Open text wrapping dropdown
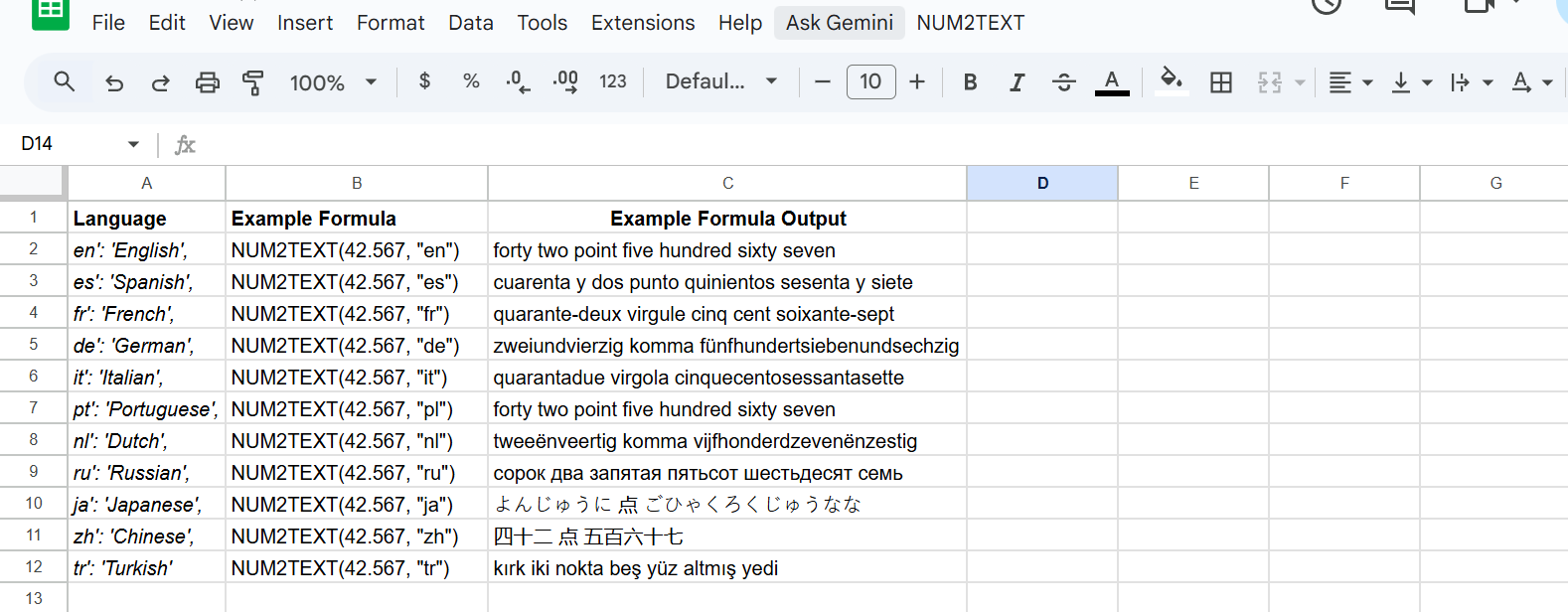 pyautogui.click(x=1472, y=82)
